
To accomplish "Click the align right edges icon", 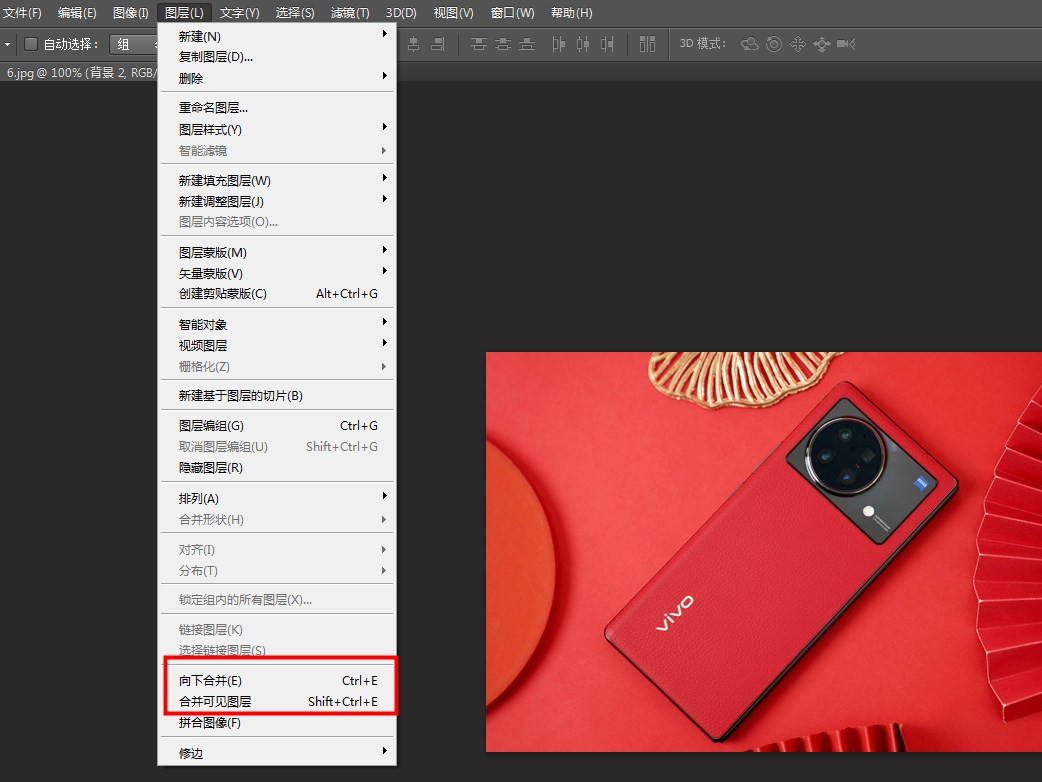I will coord(437,44).
